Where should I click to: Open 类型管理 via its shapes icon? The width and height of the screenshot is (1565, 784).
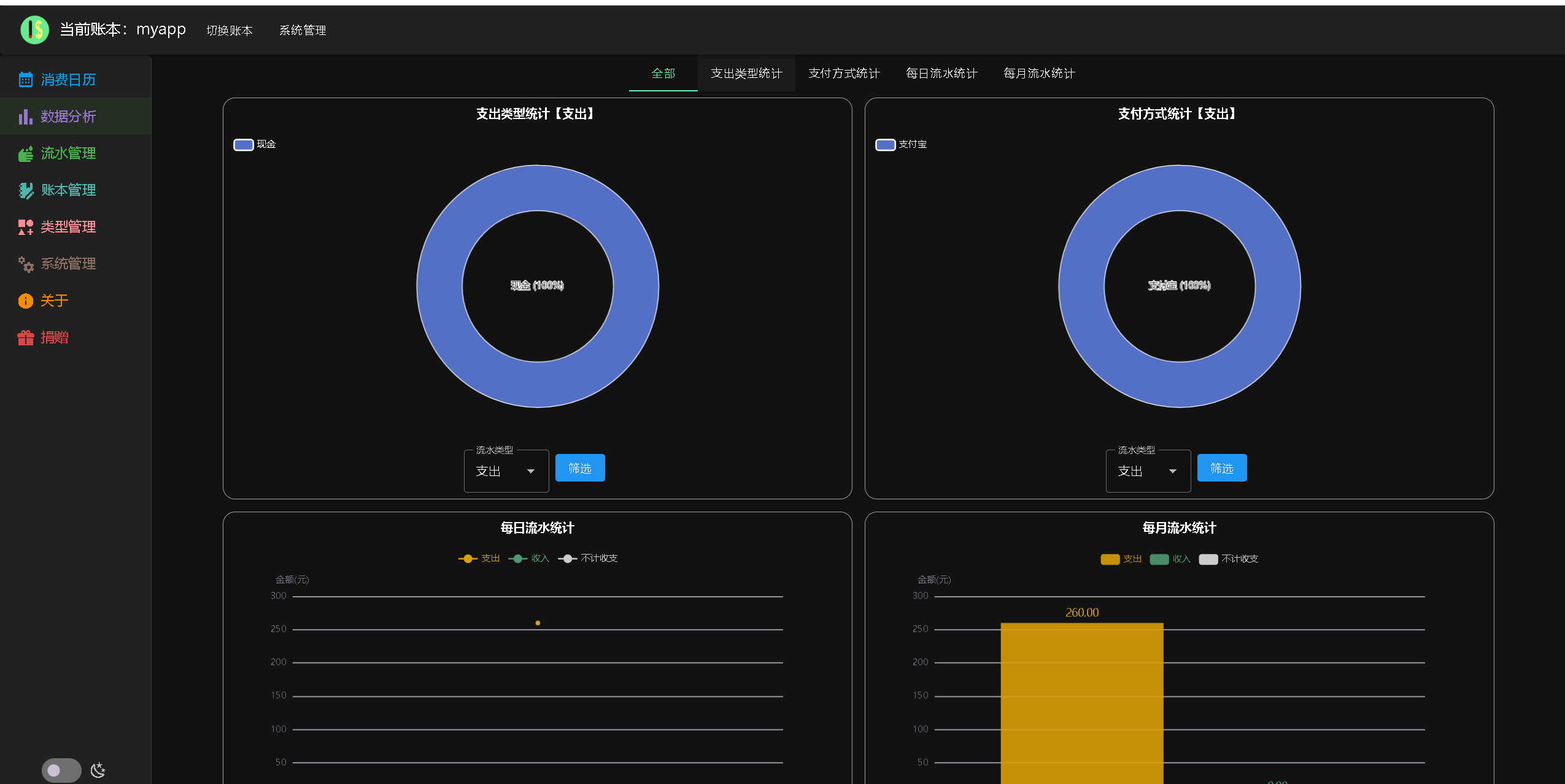click(25, 227)
